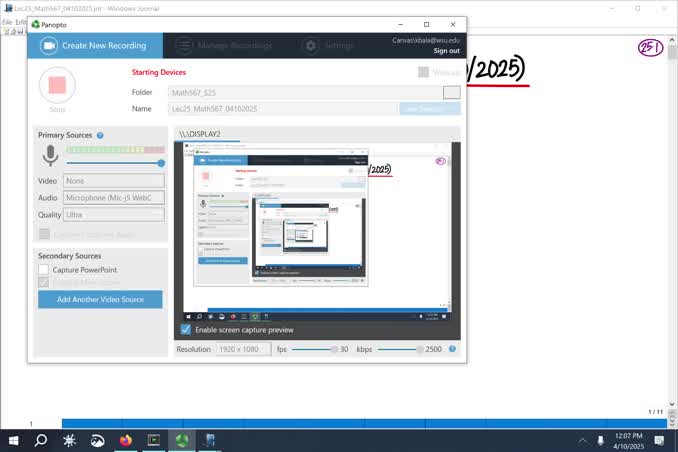678x452 pixels.
Task: Expand the Quality dropdown set to Ultra
Action: [114, 215]
